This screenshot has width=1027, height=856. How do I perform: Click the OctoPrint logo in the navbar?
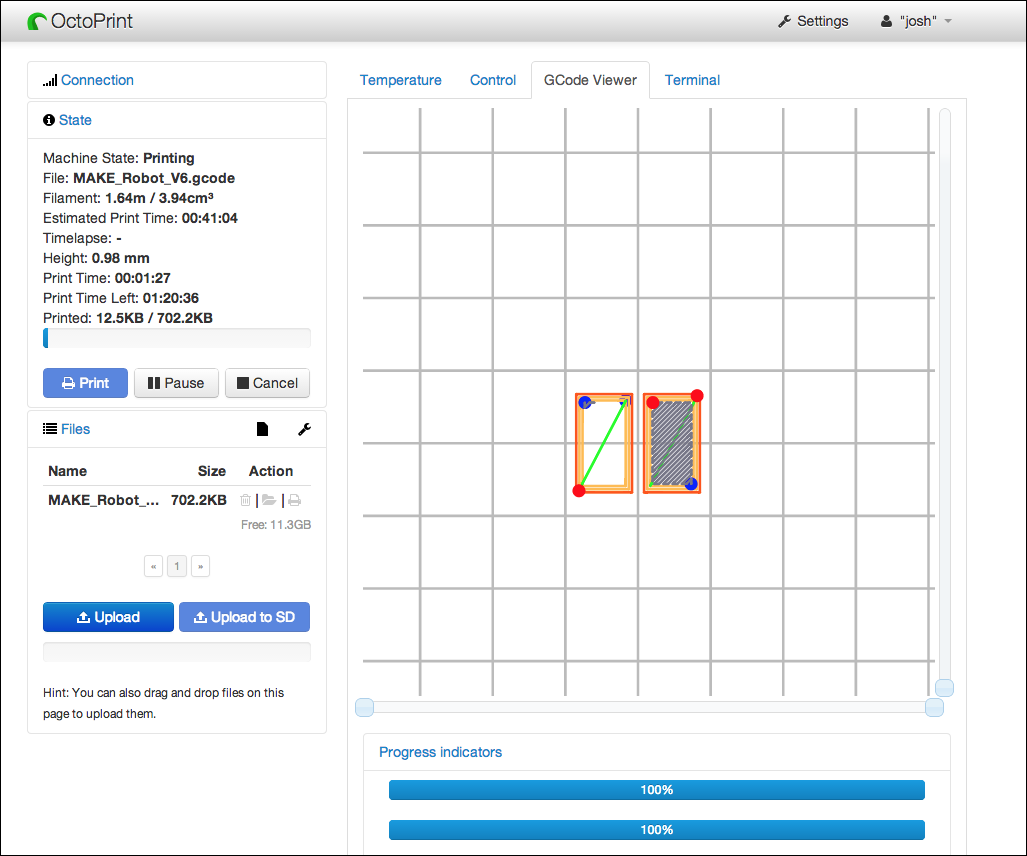point(80,21)
